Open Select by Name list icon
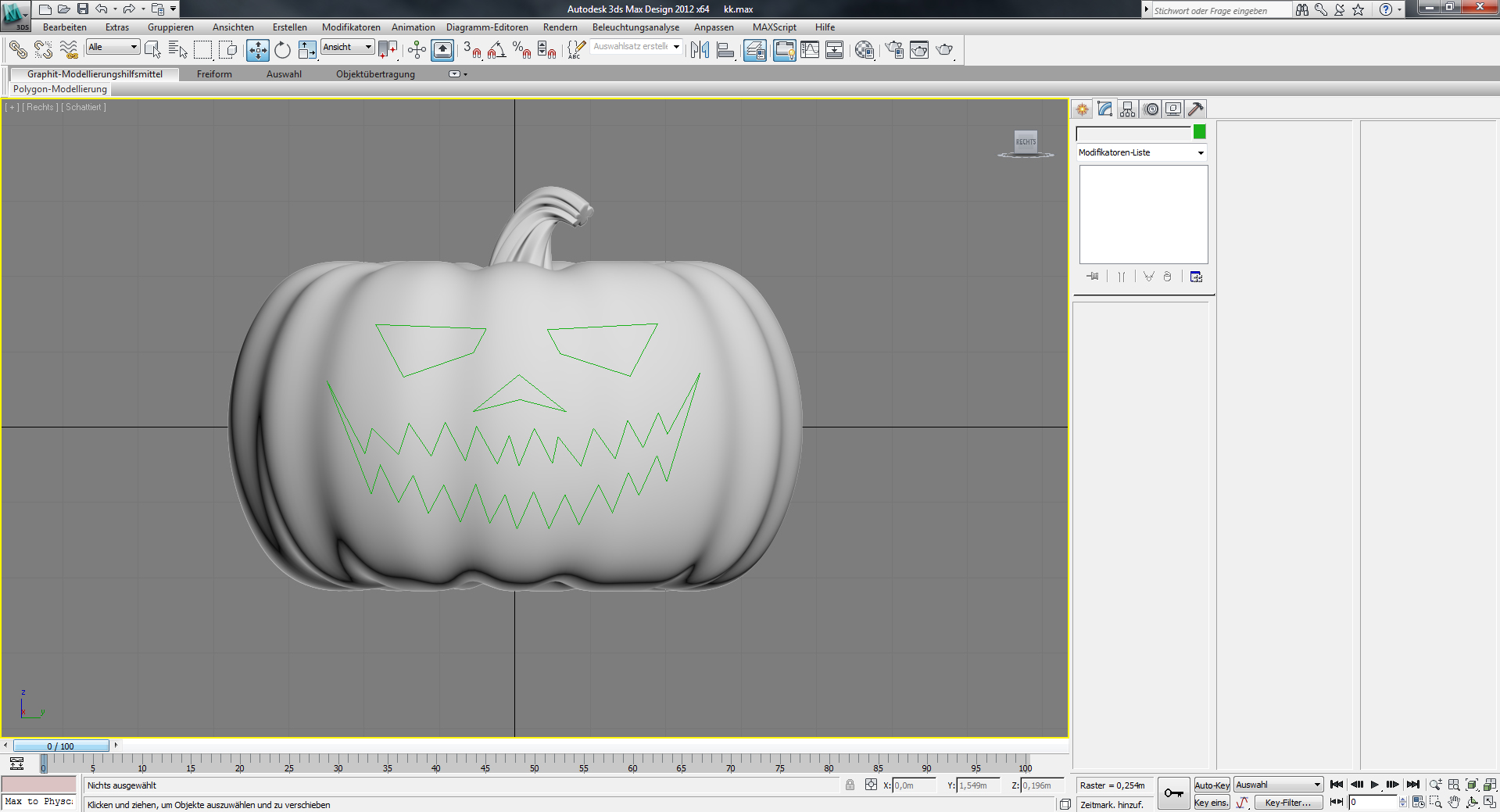Screen dimensions: 1500x812 tap(177, 50)
